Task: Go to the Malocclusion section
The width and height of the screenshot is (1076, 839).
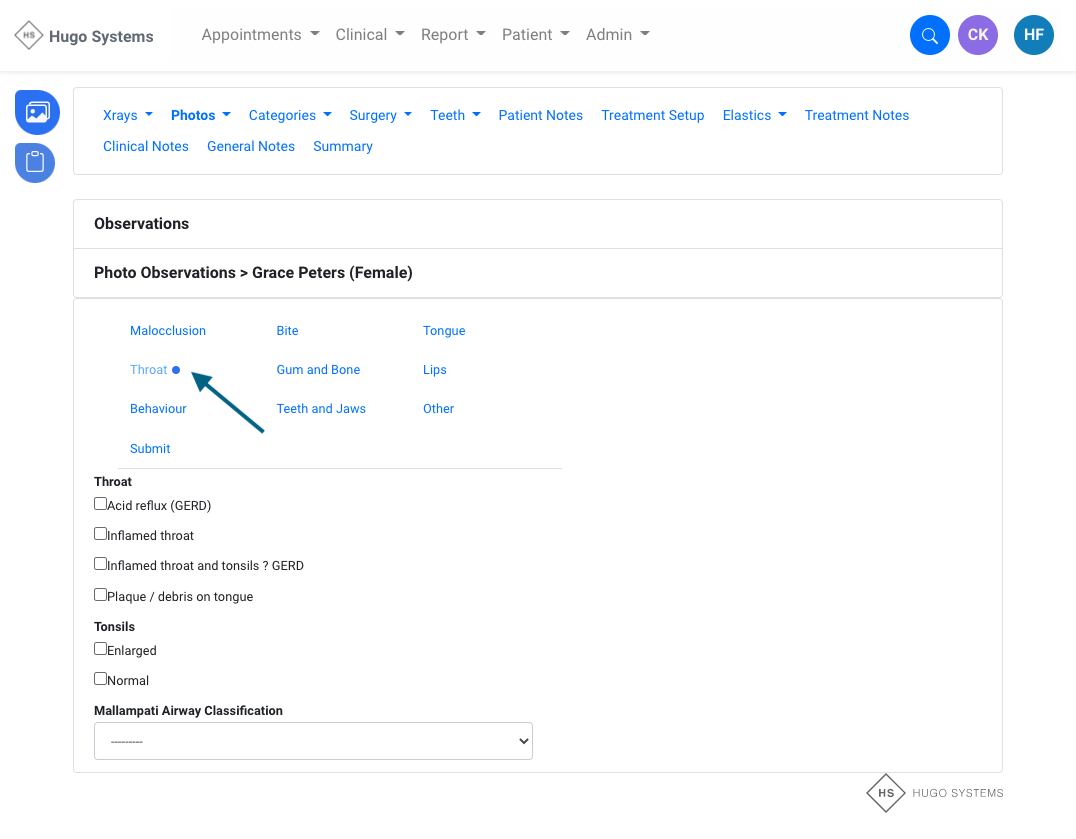Action: coord(168,331)
